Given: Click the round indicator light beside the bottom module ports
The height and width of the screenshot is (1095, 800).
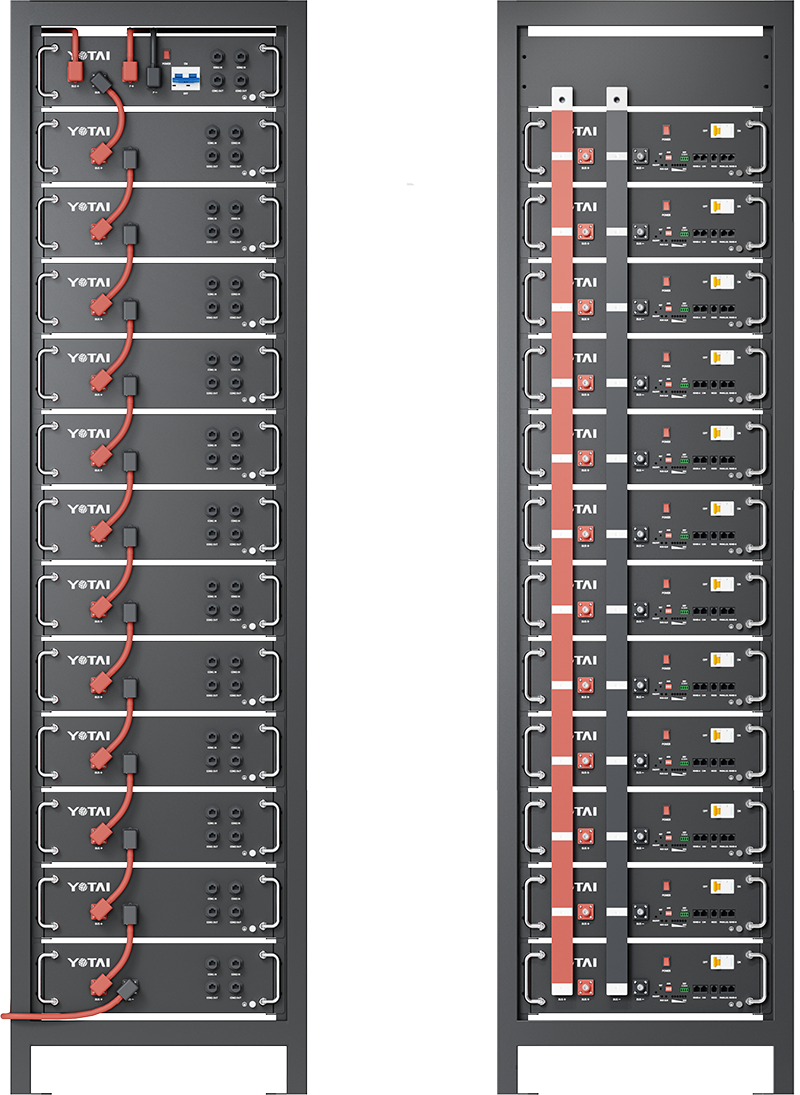Looking at the screenshot, I should 253,1003.
